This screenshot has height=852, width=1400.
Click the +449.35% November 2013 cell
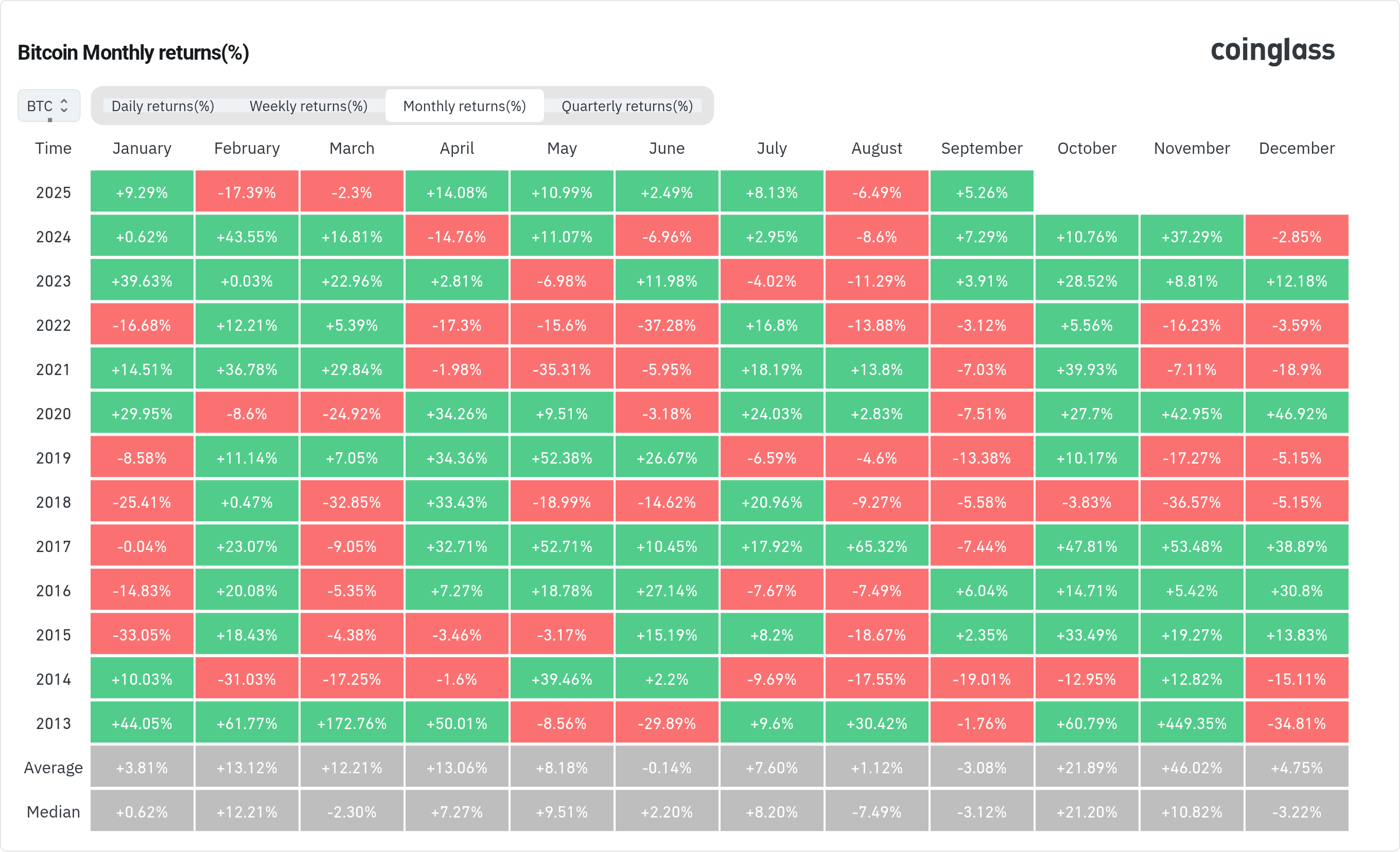1192,723
